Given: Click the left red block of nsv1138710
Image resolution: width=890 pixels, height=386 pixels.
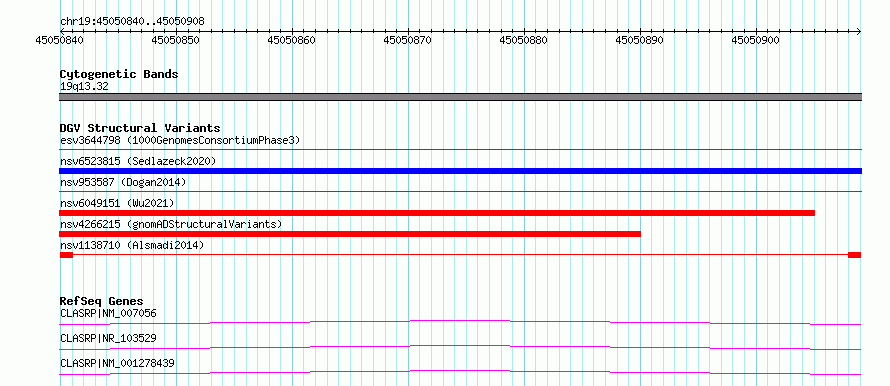Looking at the screenshot, I should (66, 255).
